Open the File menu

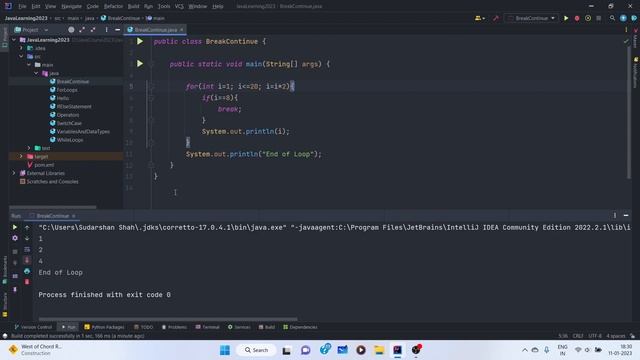[22, 6]
